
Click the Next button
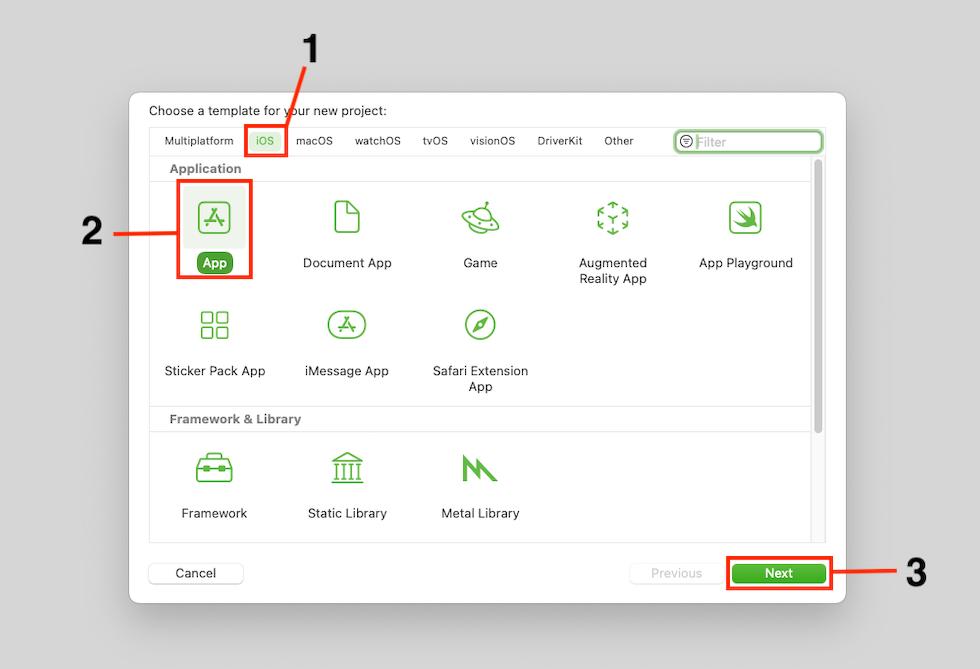779,573
